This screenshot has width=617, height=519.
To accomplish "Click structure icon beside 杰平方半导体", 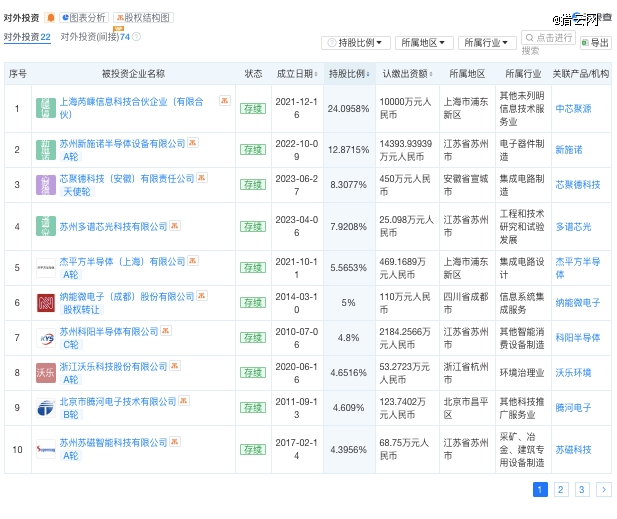I will [x=193, y=261].
